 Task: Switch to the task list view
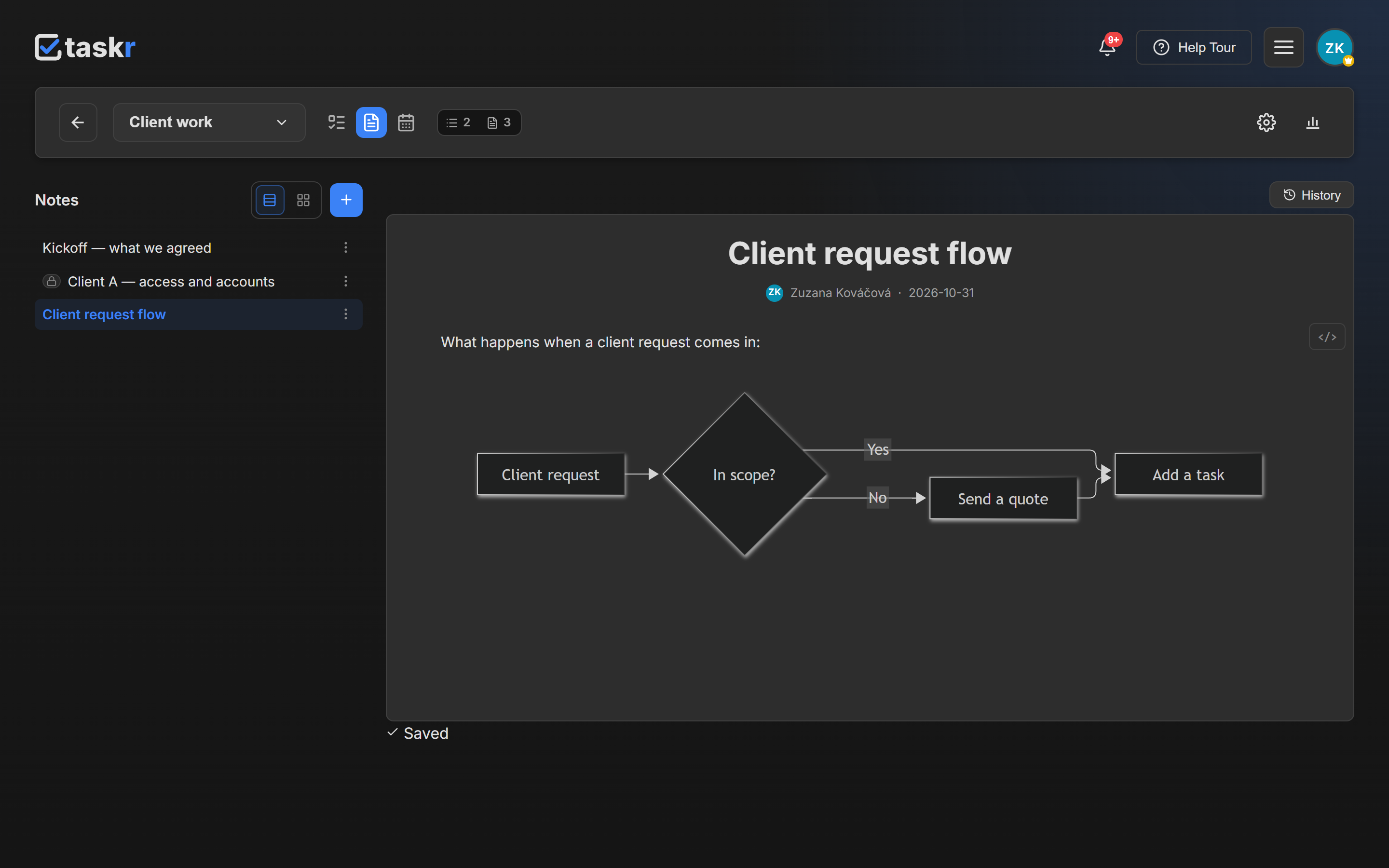pos(336,122)
